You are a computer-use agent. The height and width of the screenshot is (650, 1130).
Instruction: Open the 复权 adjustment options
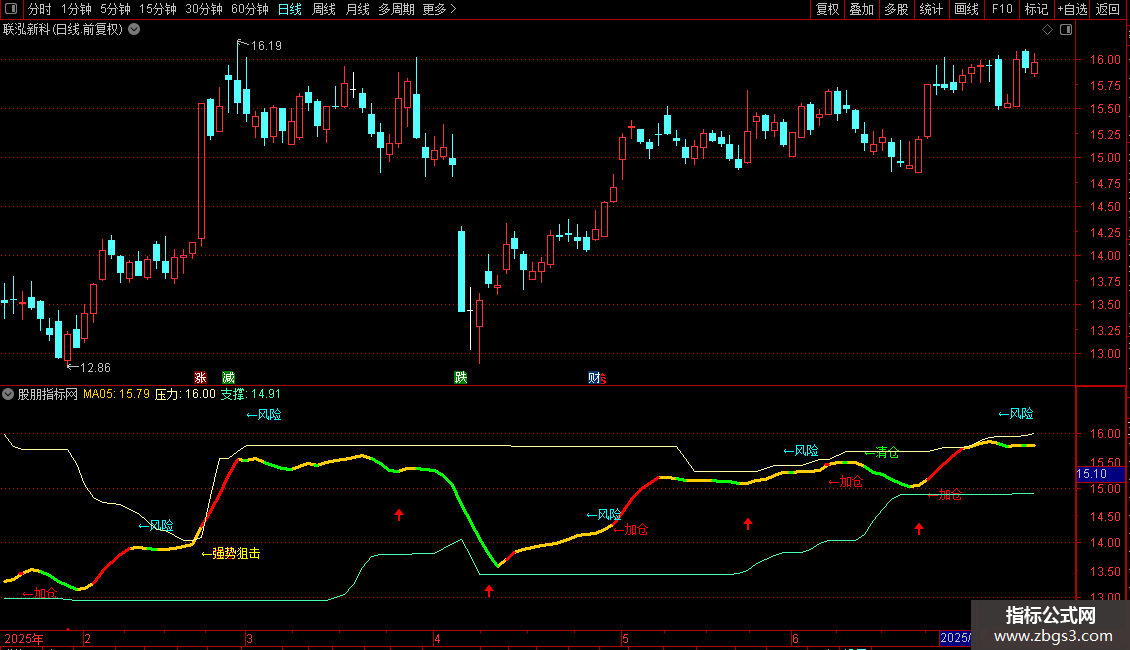(x=827, y=9)
